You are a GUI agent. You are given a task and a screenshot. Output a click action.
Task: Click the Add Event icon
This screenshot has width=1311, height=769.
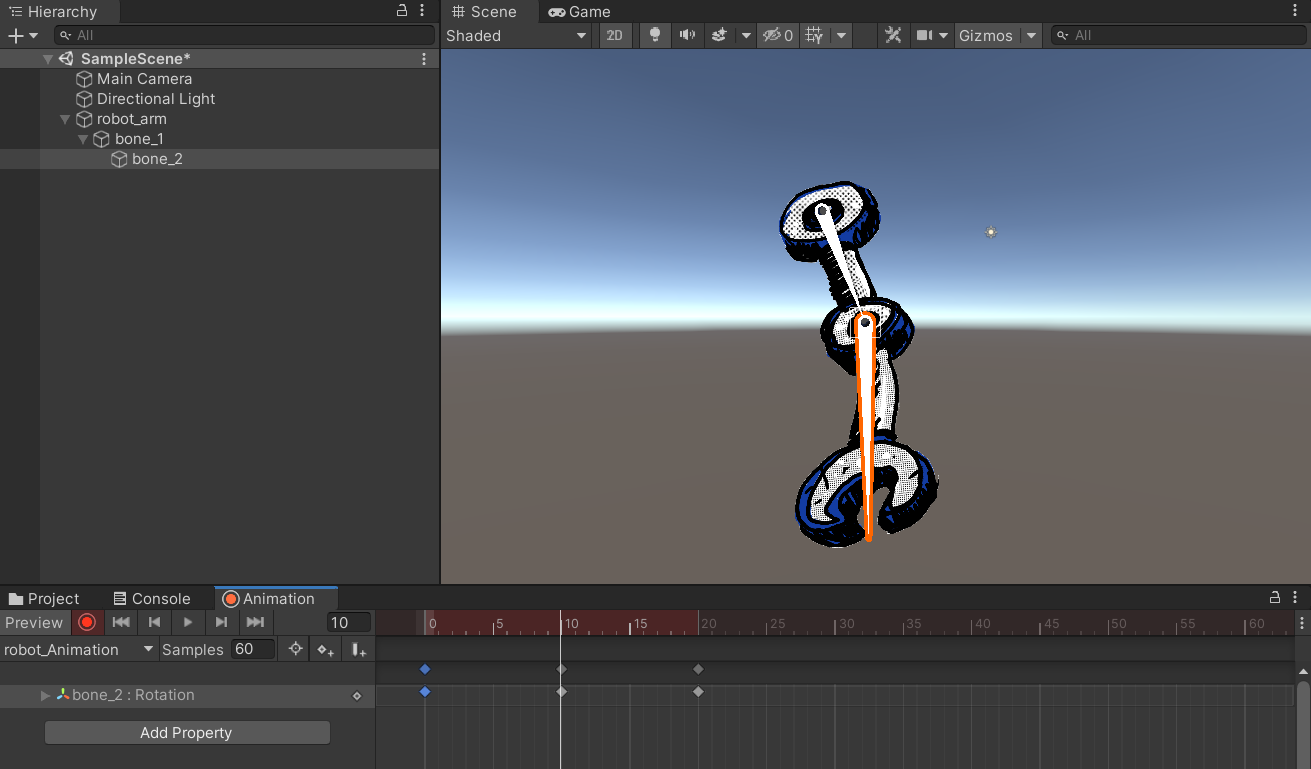358,650
